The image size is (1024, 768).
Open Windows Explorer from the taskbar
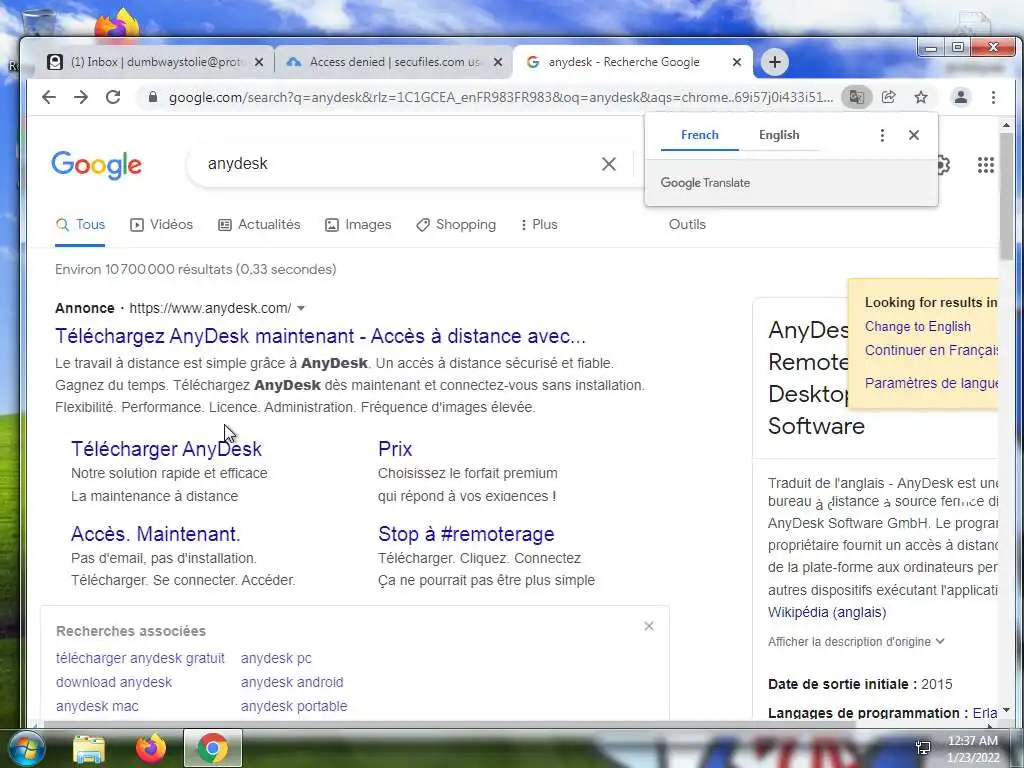click(89, 748)
